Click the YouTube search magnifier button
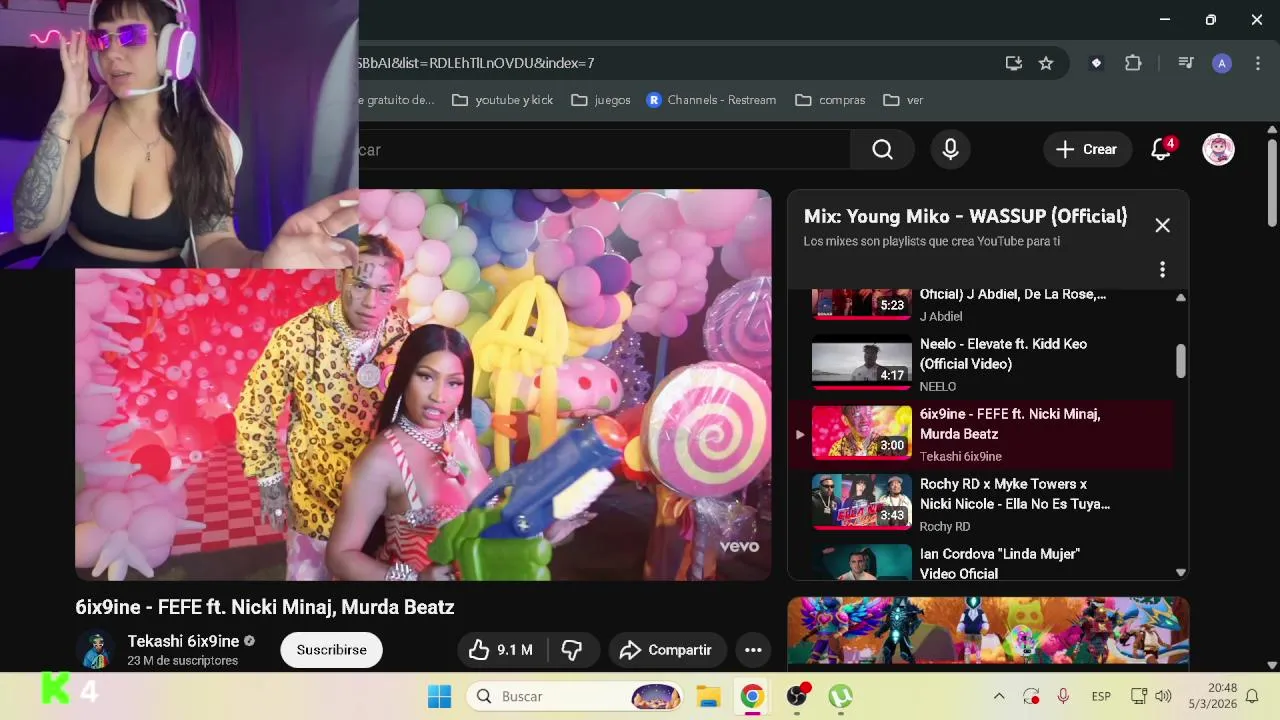This screenshot has width=1280, height=720. tap(882, 150)
